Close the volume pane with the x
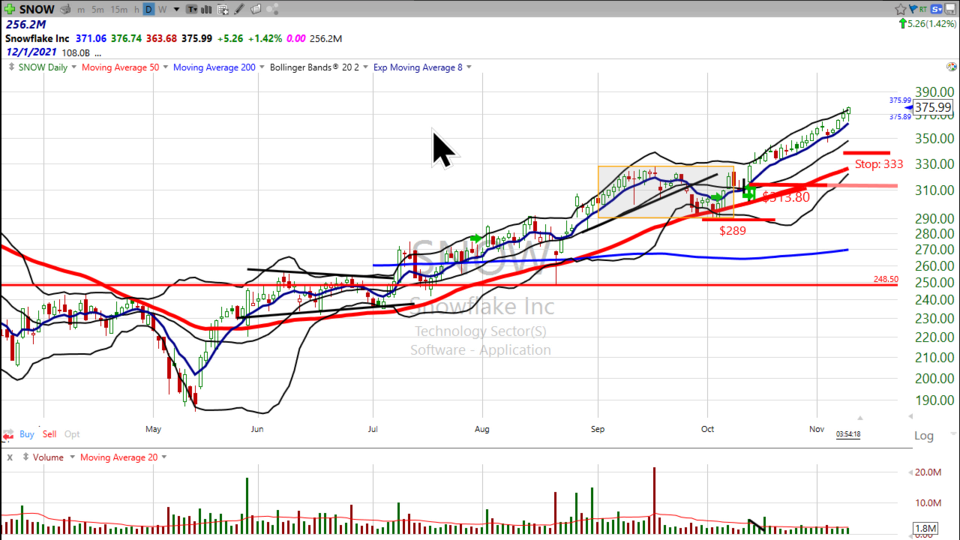Image resolution: width=960 pixels, height=540 pixels. pos(8,457)
